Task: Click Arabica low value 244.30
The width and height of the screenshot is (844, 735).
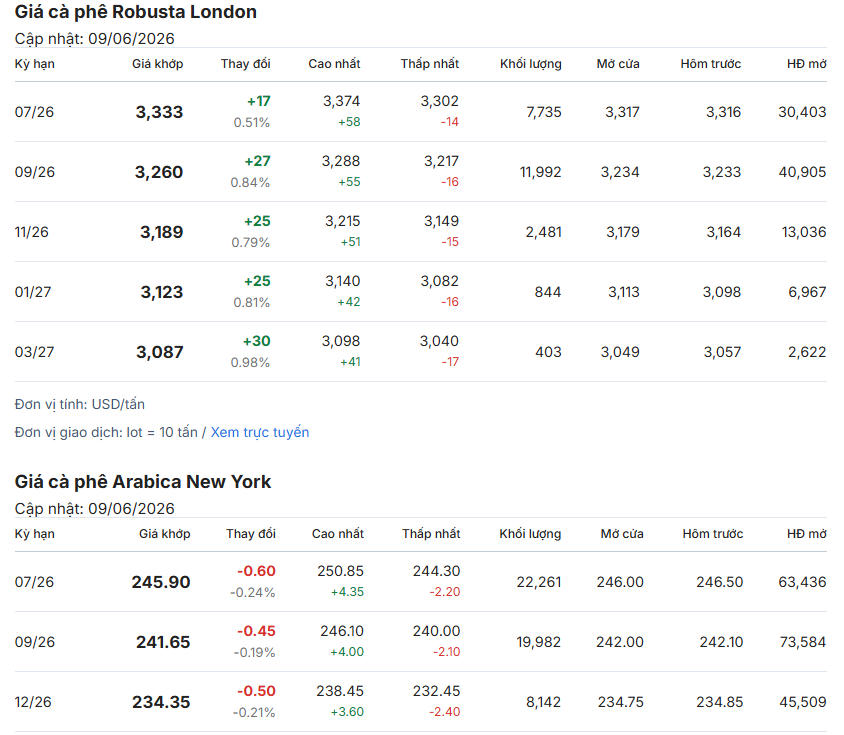Action: 437,571
